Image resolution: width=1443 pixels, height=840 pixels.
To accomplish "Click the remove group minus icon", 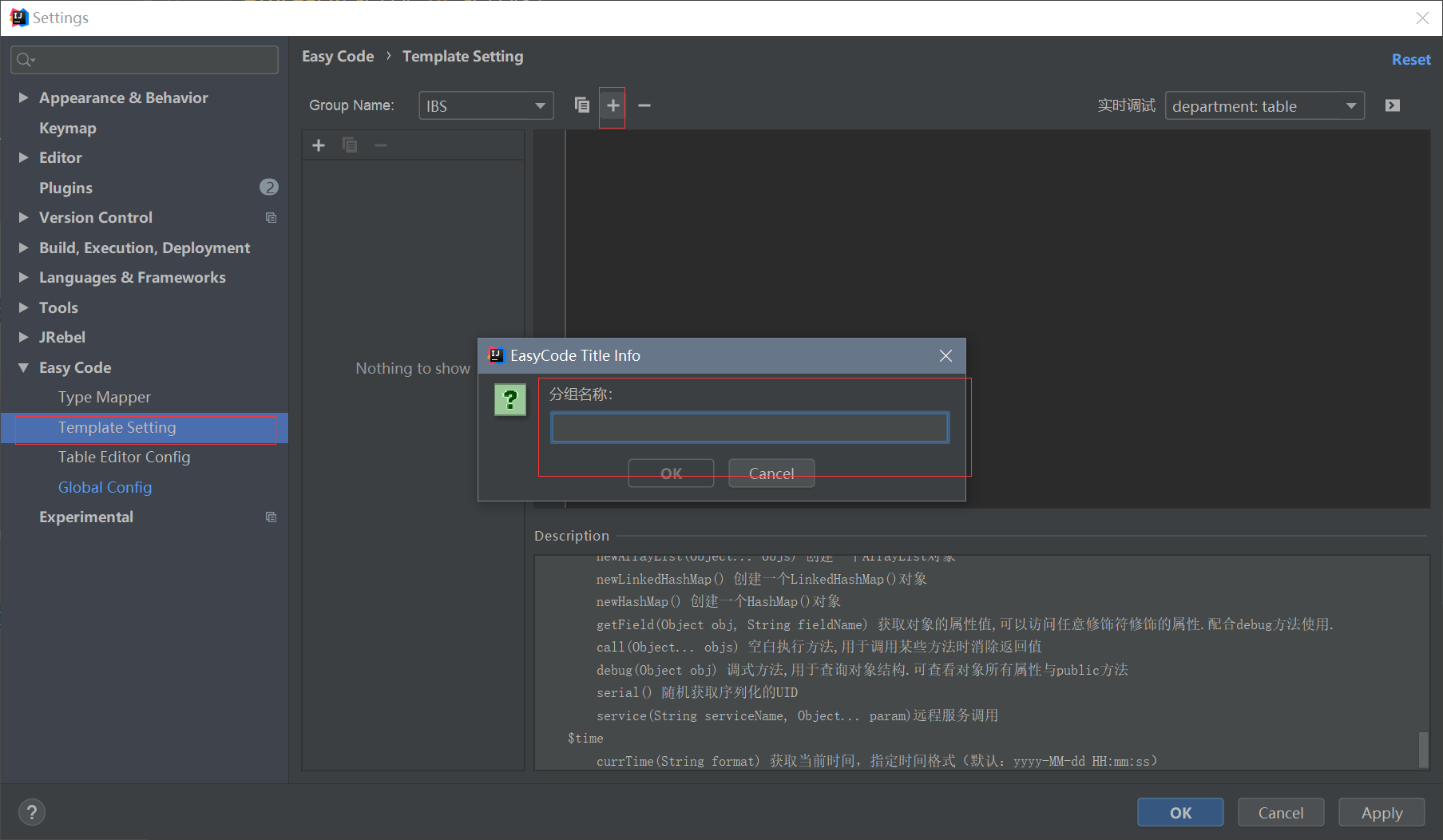I will point(644,105).
